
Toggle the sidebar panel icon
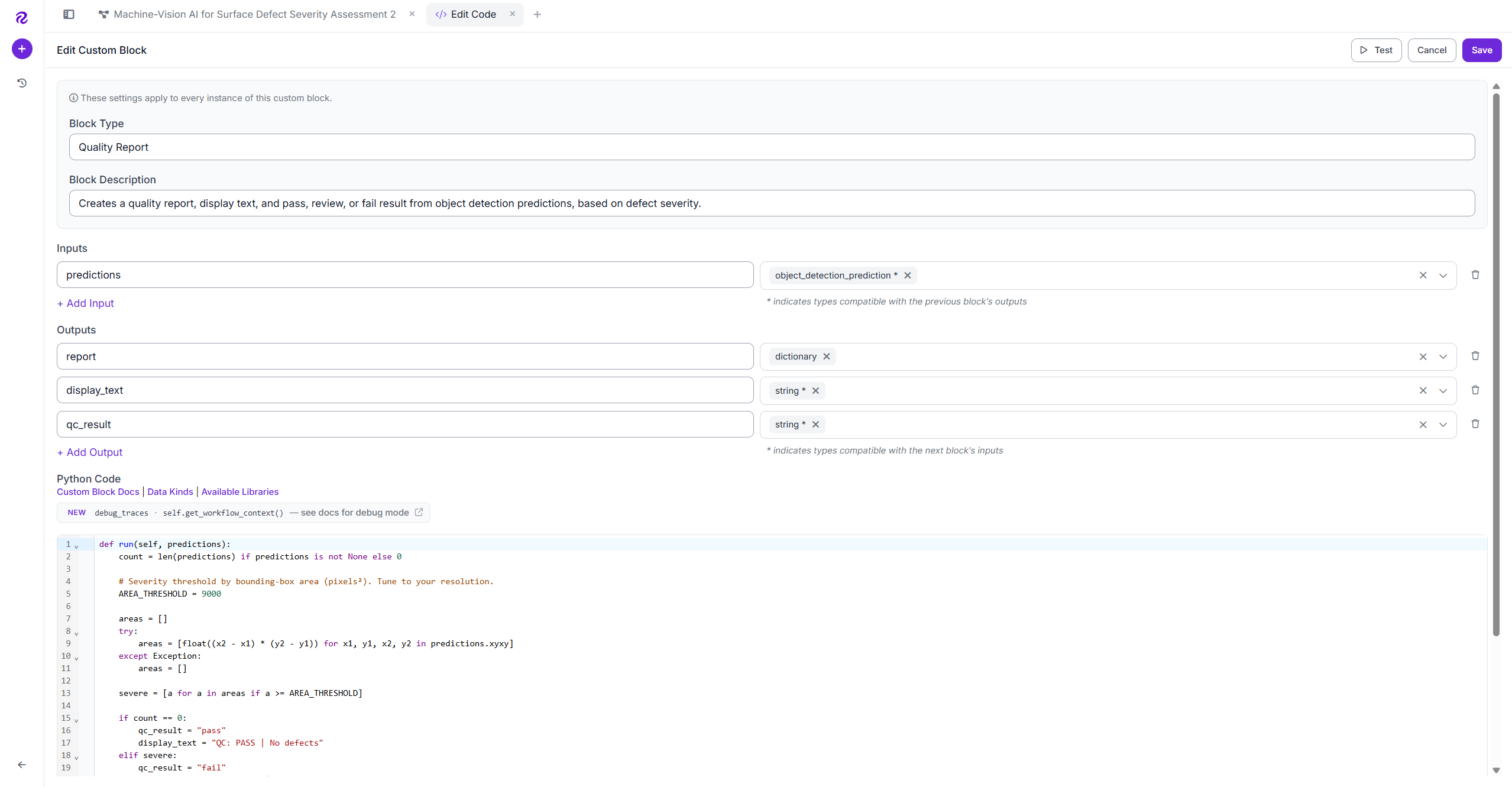(x=69, y=14)
